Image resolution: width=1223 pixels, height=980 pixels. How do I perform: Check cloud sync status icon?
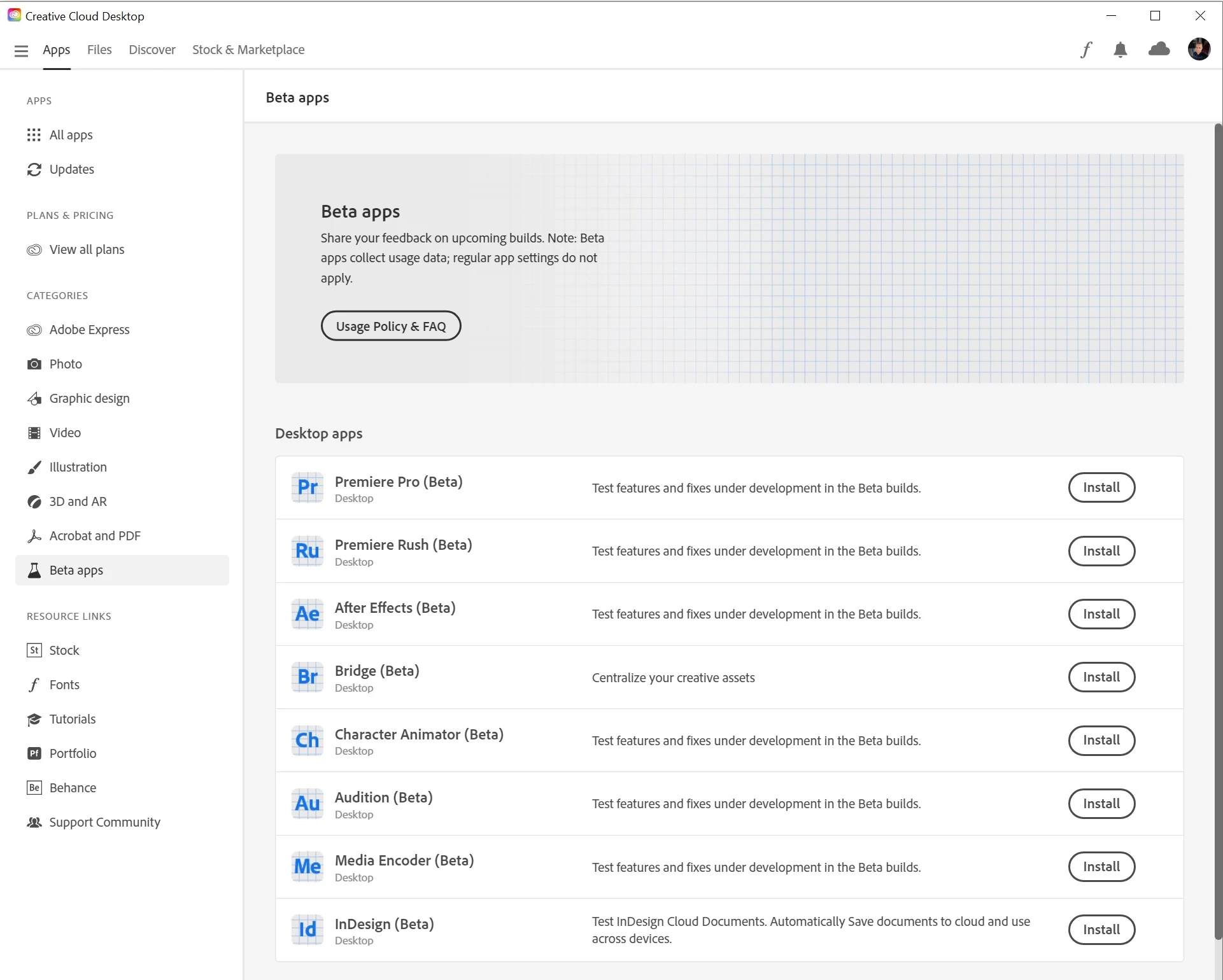tap(1159, 49)
